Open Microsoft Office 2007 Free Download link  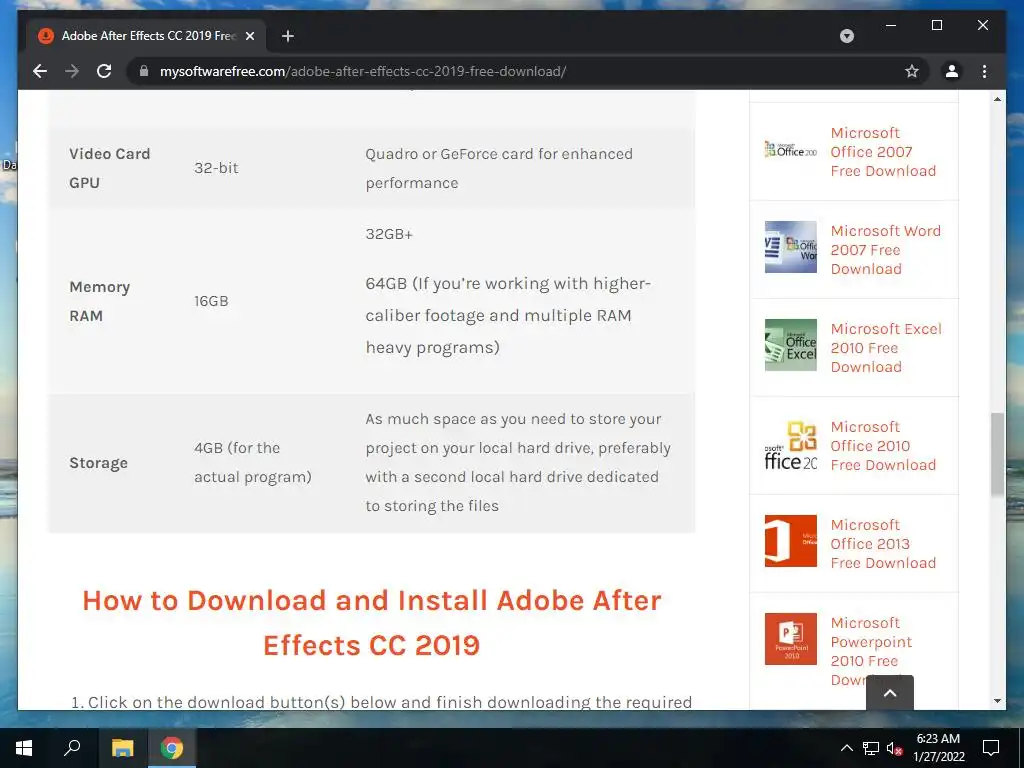(883, 152)
